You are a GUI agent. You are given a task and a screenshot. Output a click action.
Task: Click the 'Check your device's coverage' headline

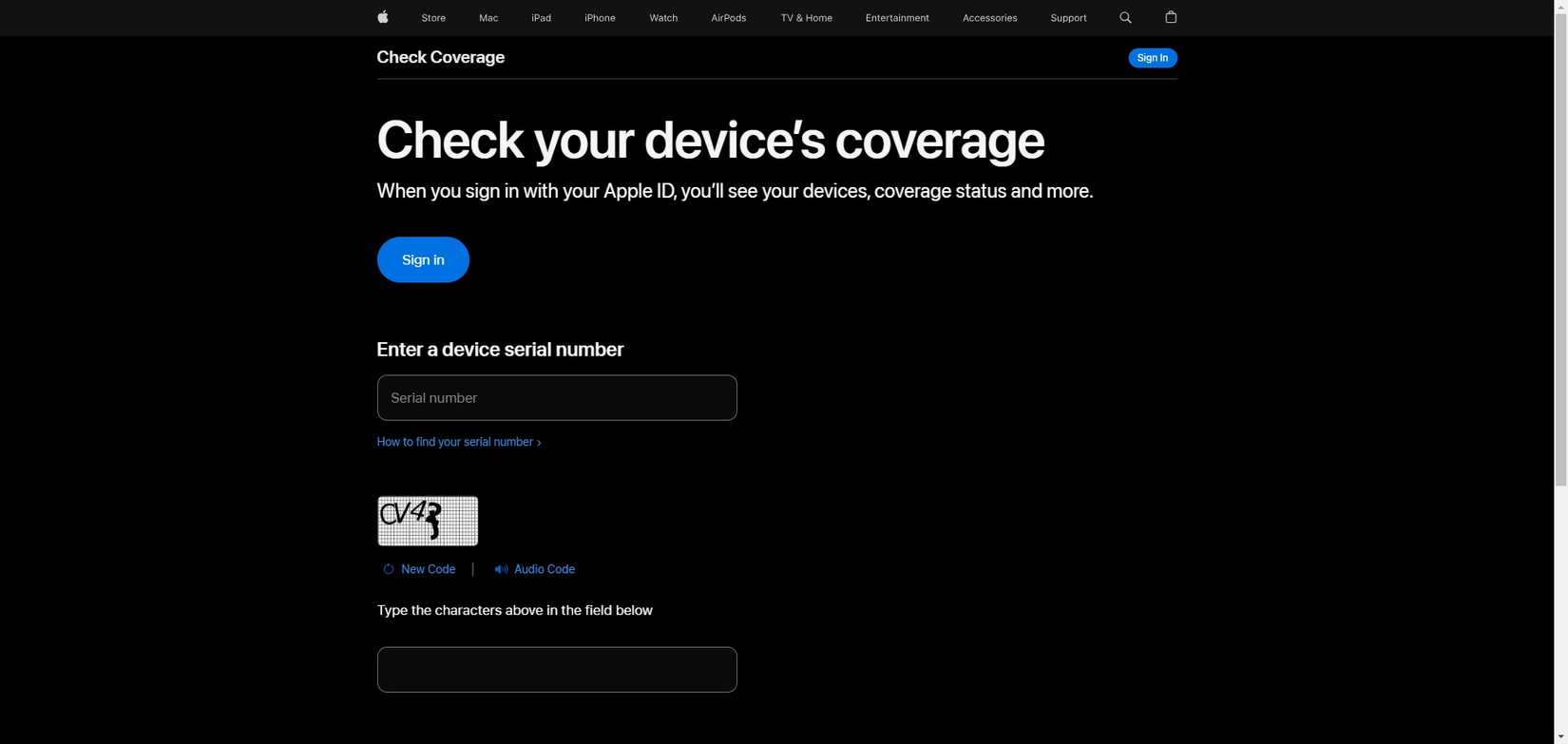(710, 140)
